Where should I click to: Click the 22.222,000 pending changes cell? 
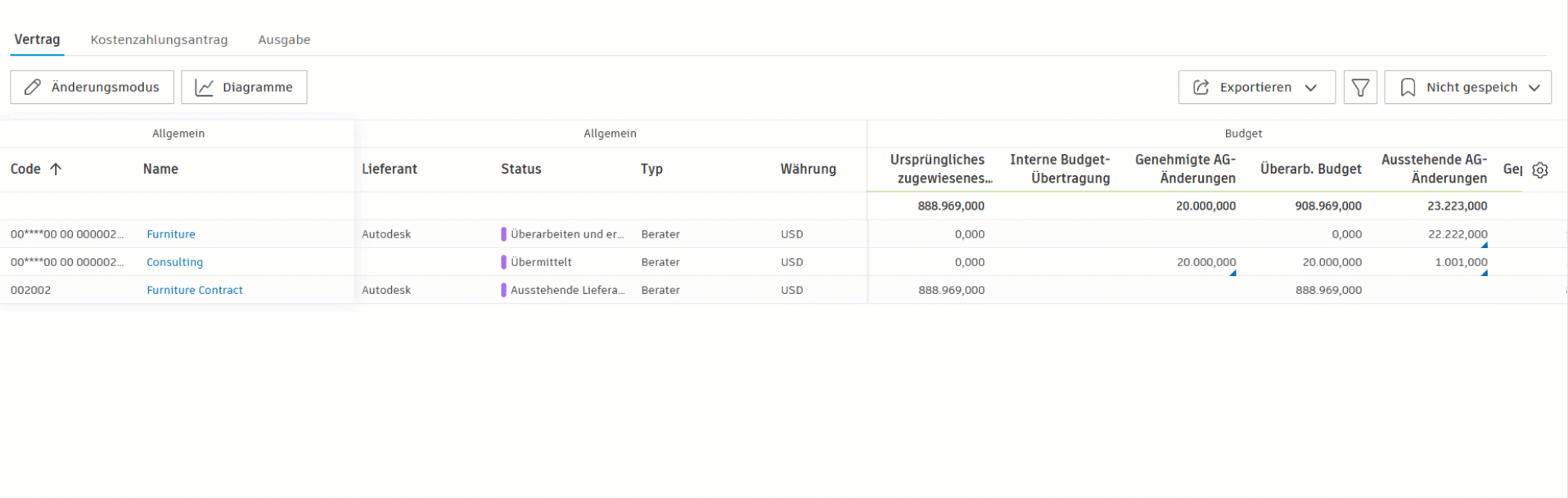coord(1457,234)
